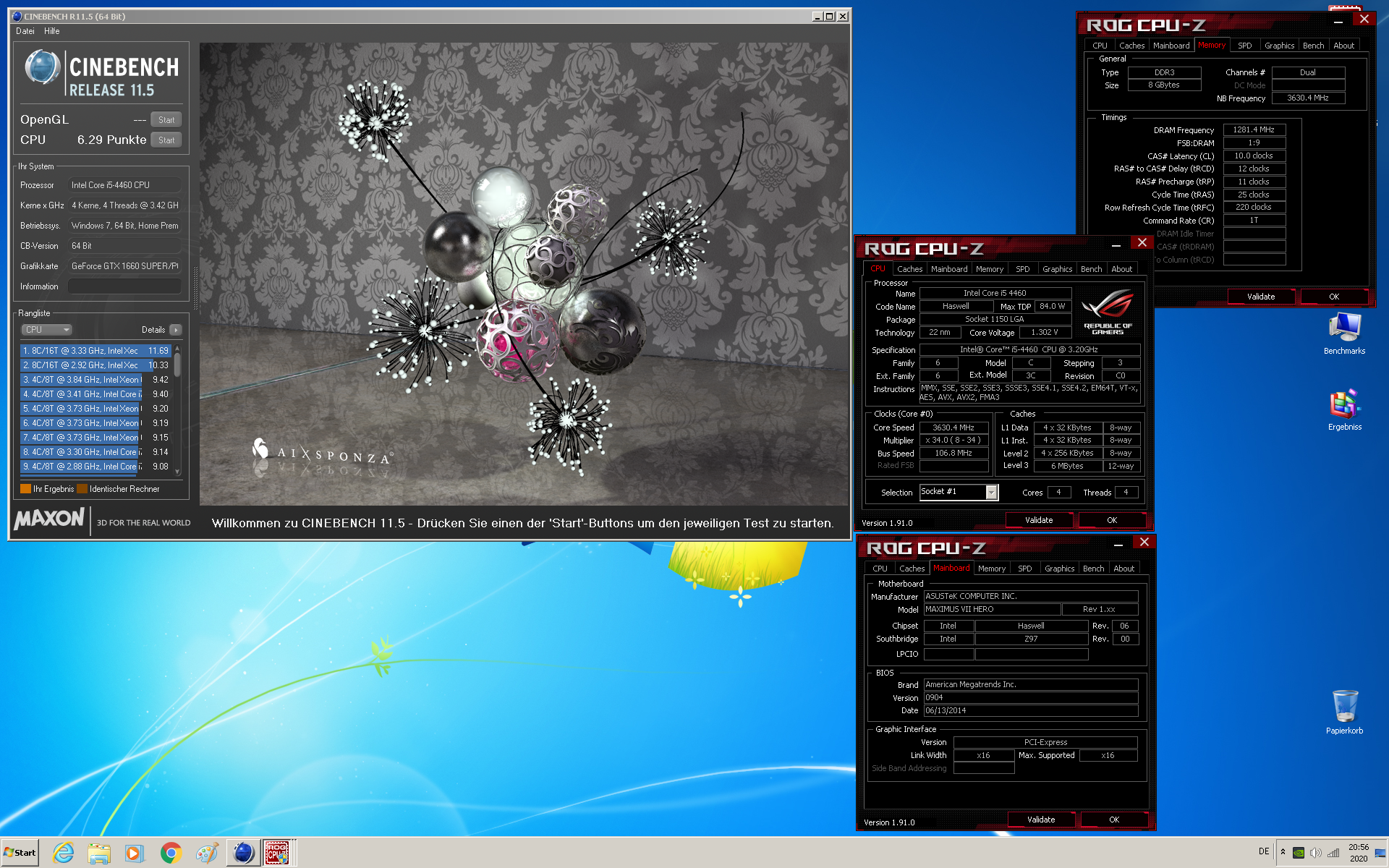
Task: Click OK in the Mainboard window
Action: click(x=1114, y=820)
